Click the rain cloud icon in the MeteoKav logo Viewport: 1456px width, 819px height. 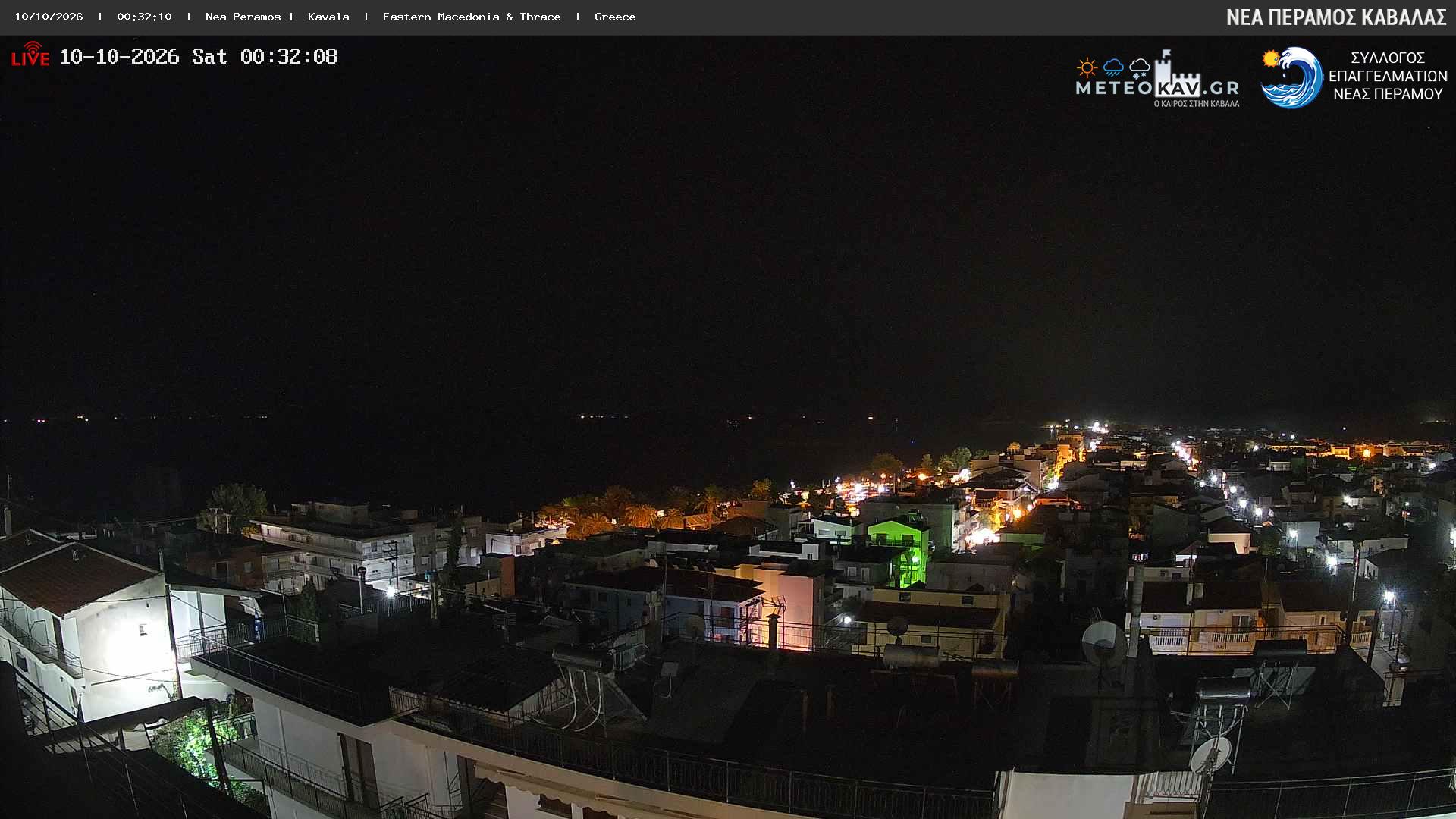pos(1113,68)
